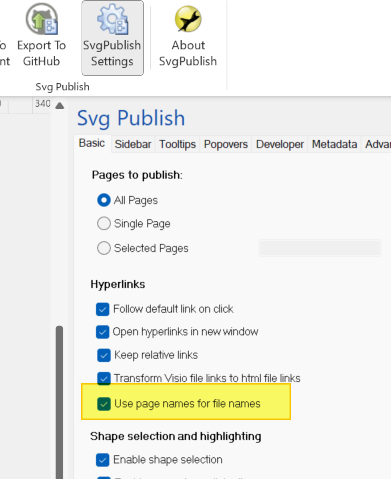Screen dimensions: 391x479
Task: Click the Svg Publish ribbon group label
Action: pos(62,87)
